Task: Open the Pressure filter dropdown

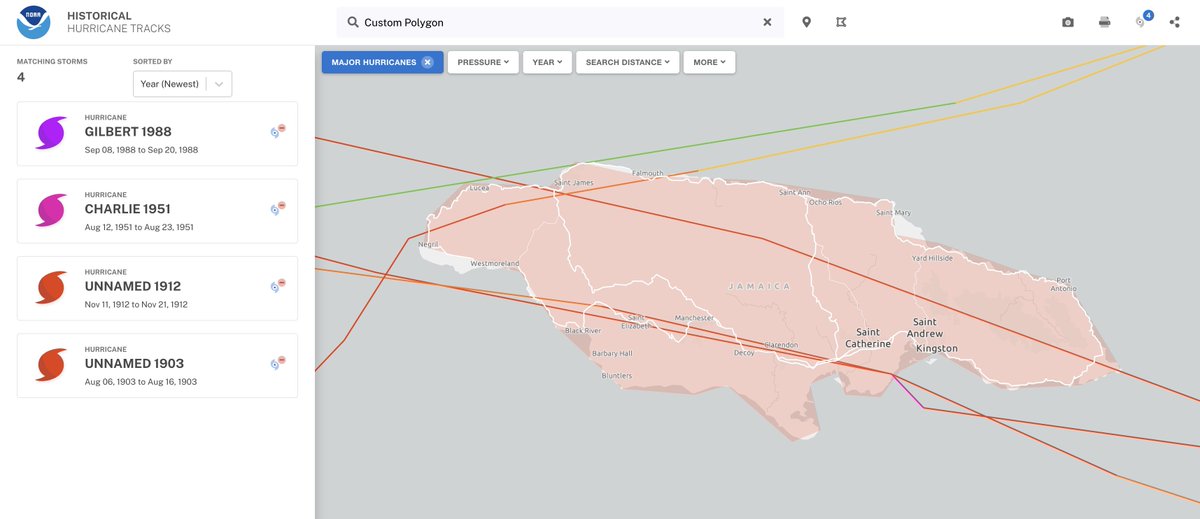Action: coord(483,62)
